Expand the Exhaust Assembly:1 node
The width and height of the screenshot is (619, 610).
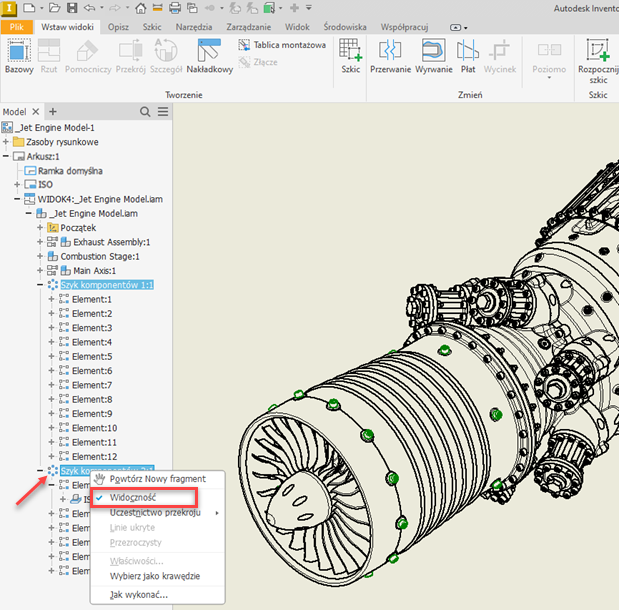pyautogui.click(x=40, y=242)
